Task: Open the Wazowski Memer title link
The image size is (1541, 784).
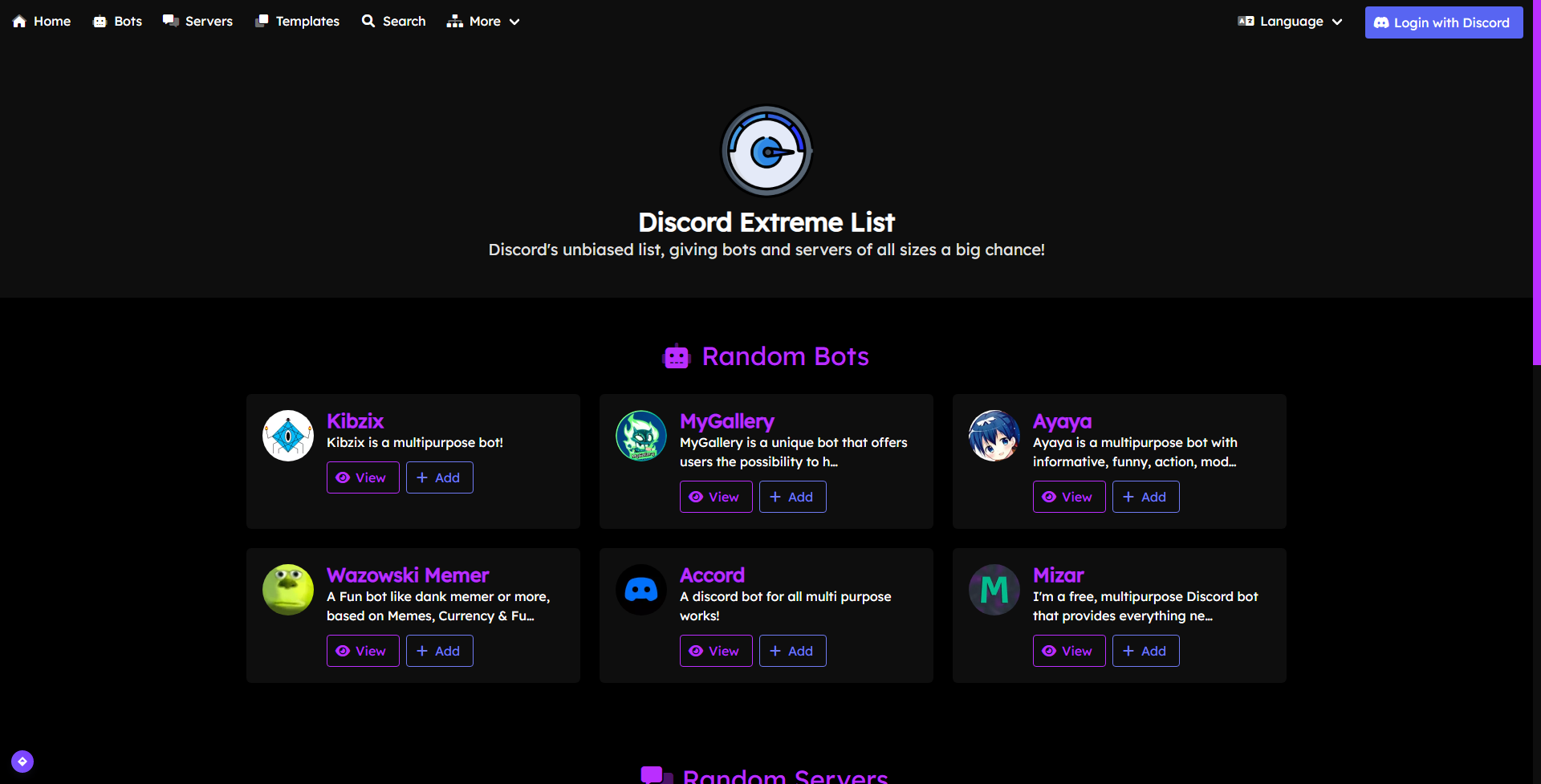Action: [x=408, y=575]
